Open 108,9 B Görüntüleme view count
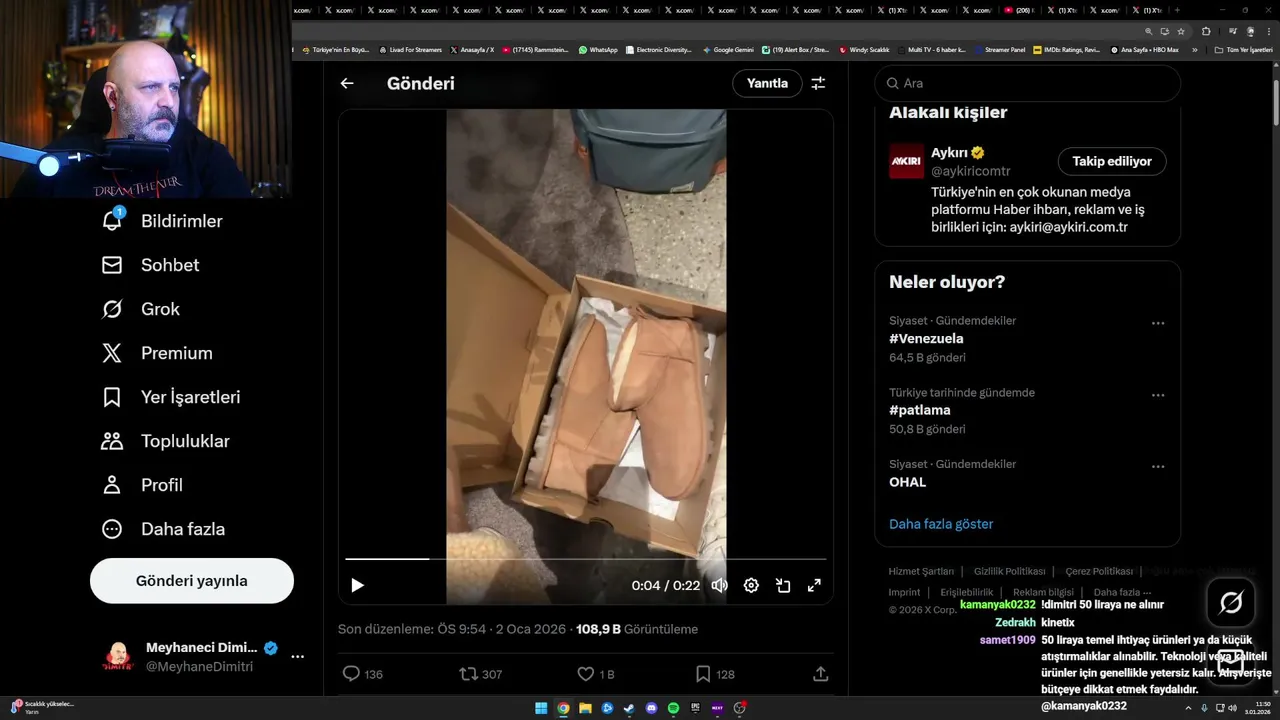 [637, 629]
